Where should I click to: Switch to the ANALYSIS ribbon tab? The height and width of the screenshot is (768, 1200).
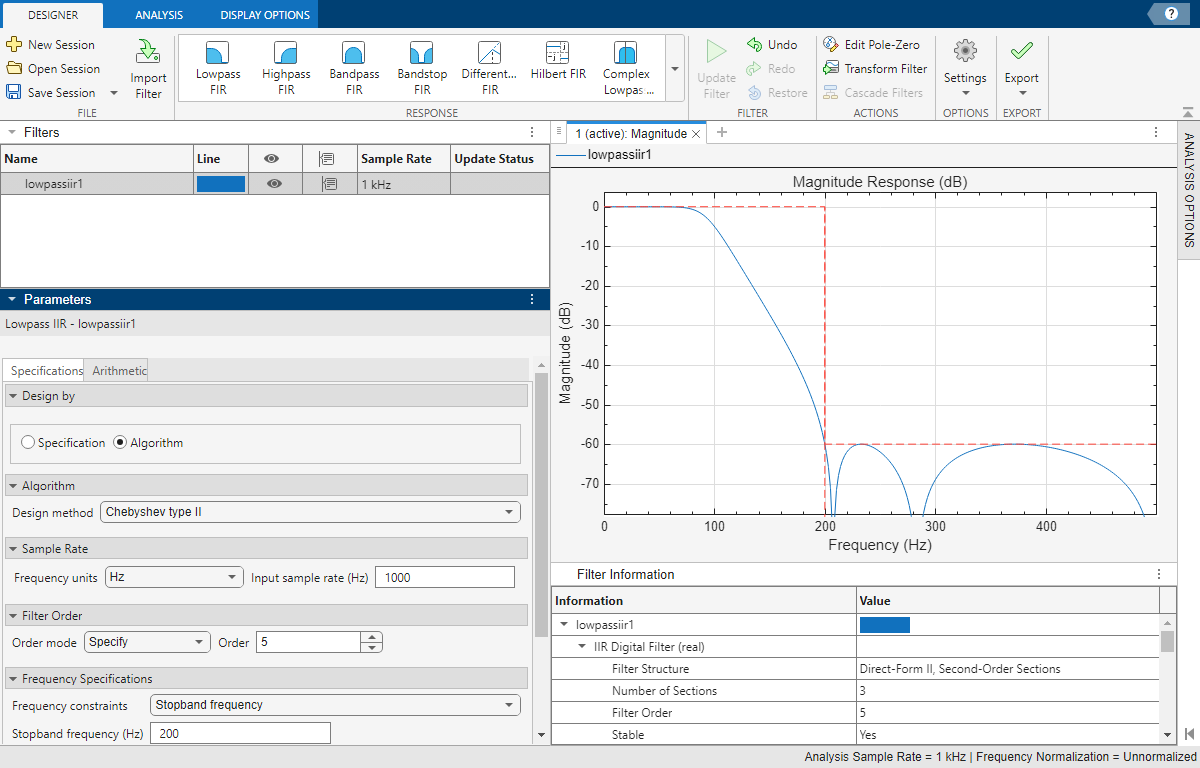point(158,14)
